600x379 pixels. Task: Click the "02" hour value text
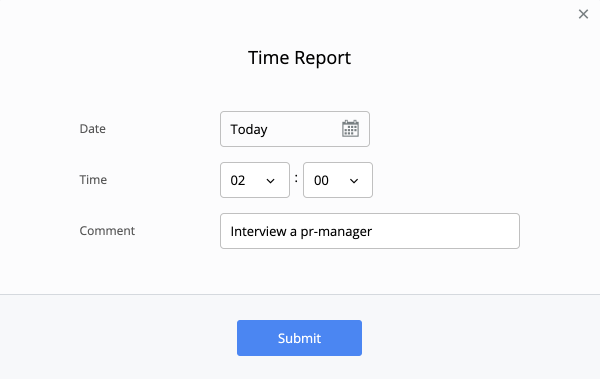[x=238, y=180]
